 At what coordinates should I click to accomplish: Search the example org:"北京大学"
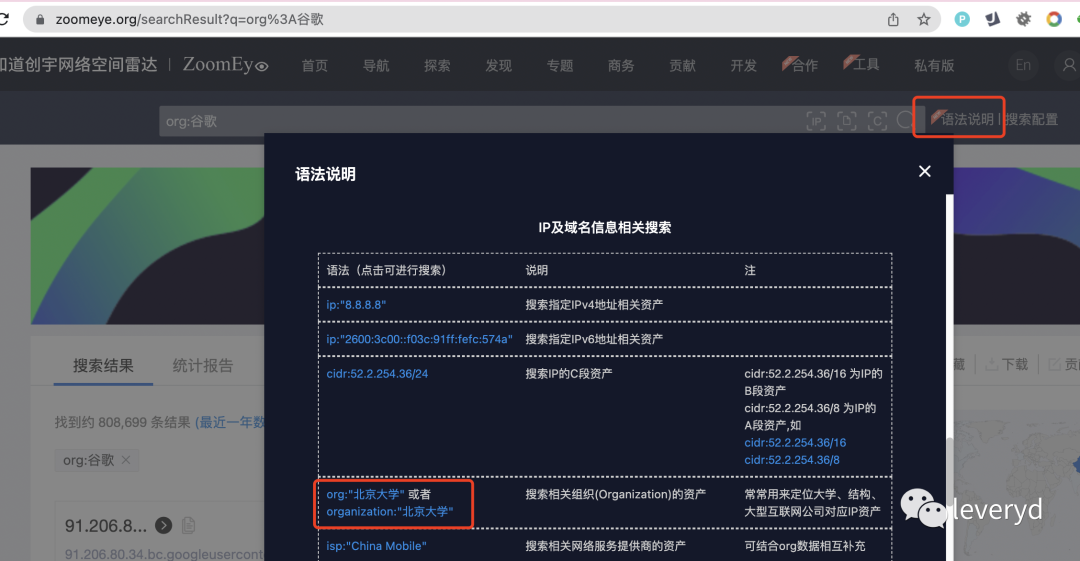click(x=365, y=494)
